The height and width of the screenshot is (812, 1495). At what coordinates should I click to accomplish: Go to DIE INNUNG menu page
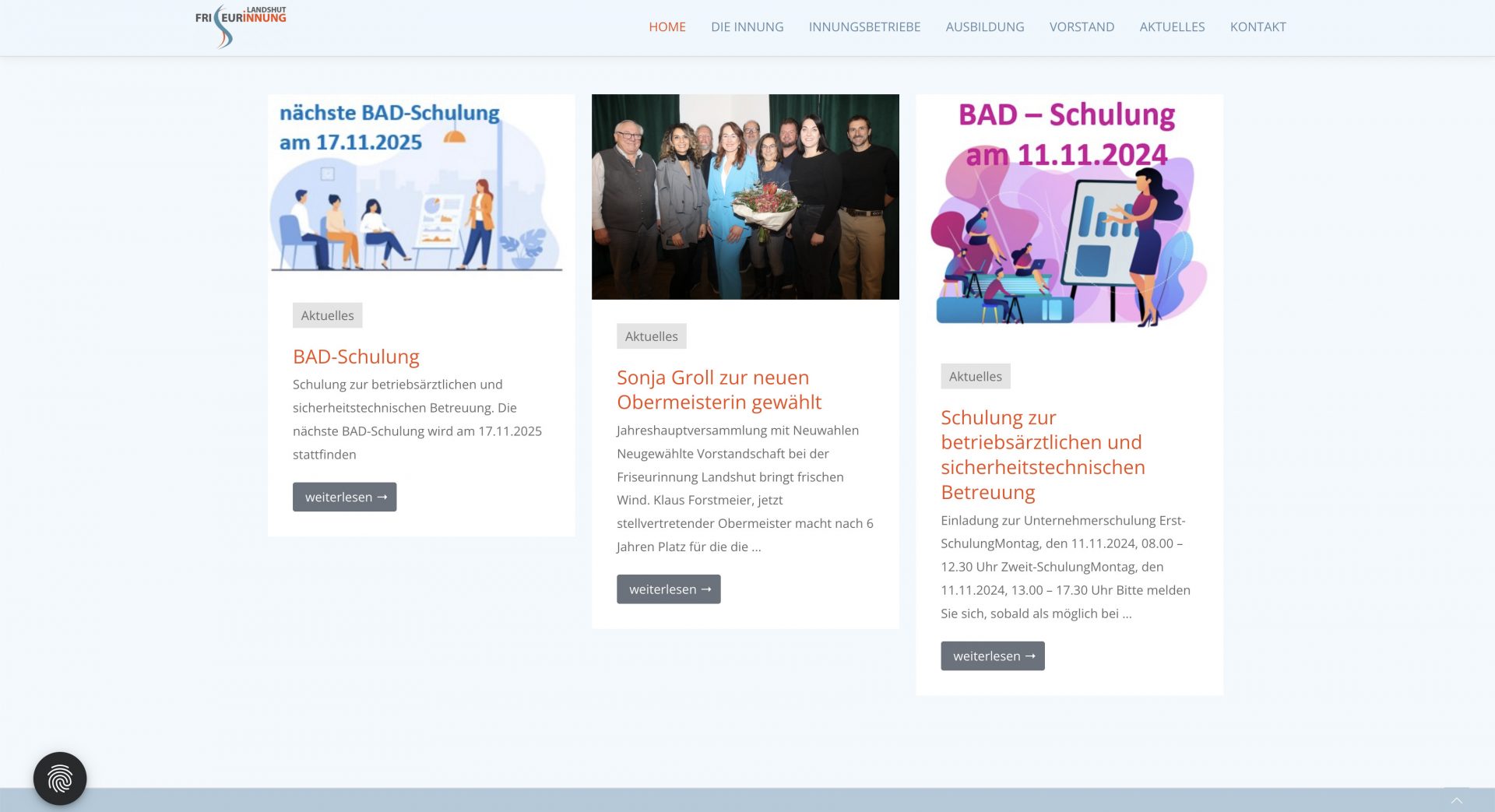pos(747,27)
